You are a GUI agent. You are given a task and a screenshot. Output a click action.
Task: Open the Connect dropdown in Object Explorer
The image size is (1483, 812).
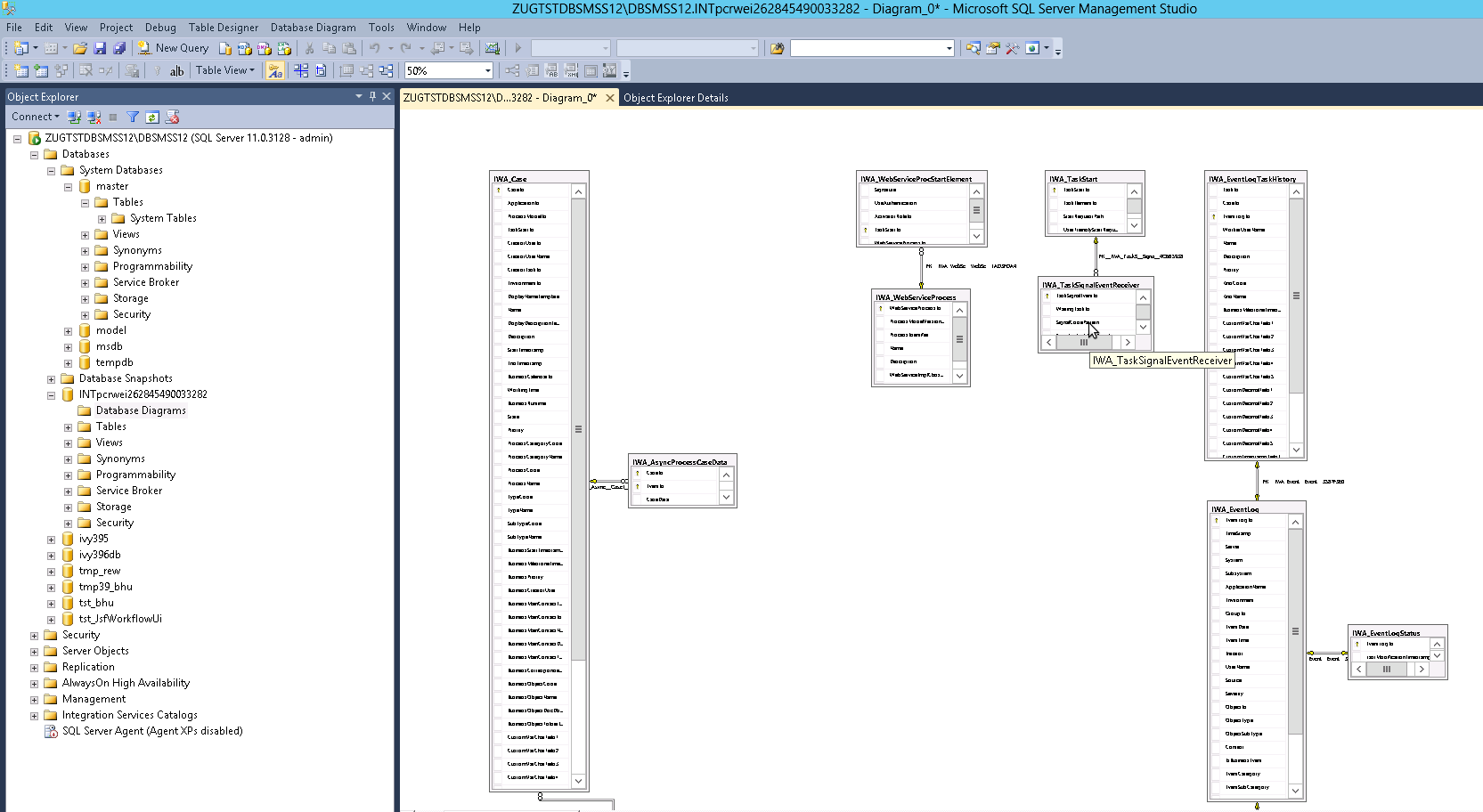point(35,117)
